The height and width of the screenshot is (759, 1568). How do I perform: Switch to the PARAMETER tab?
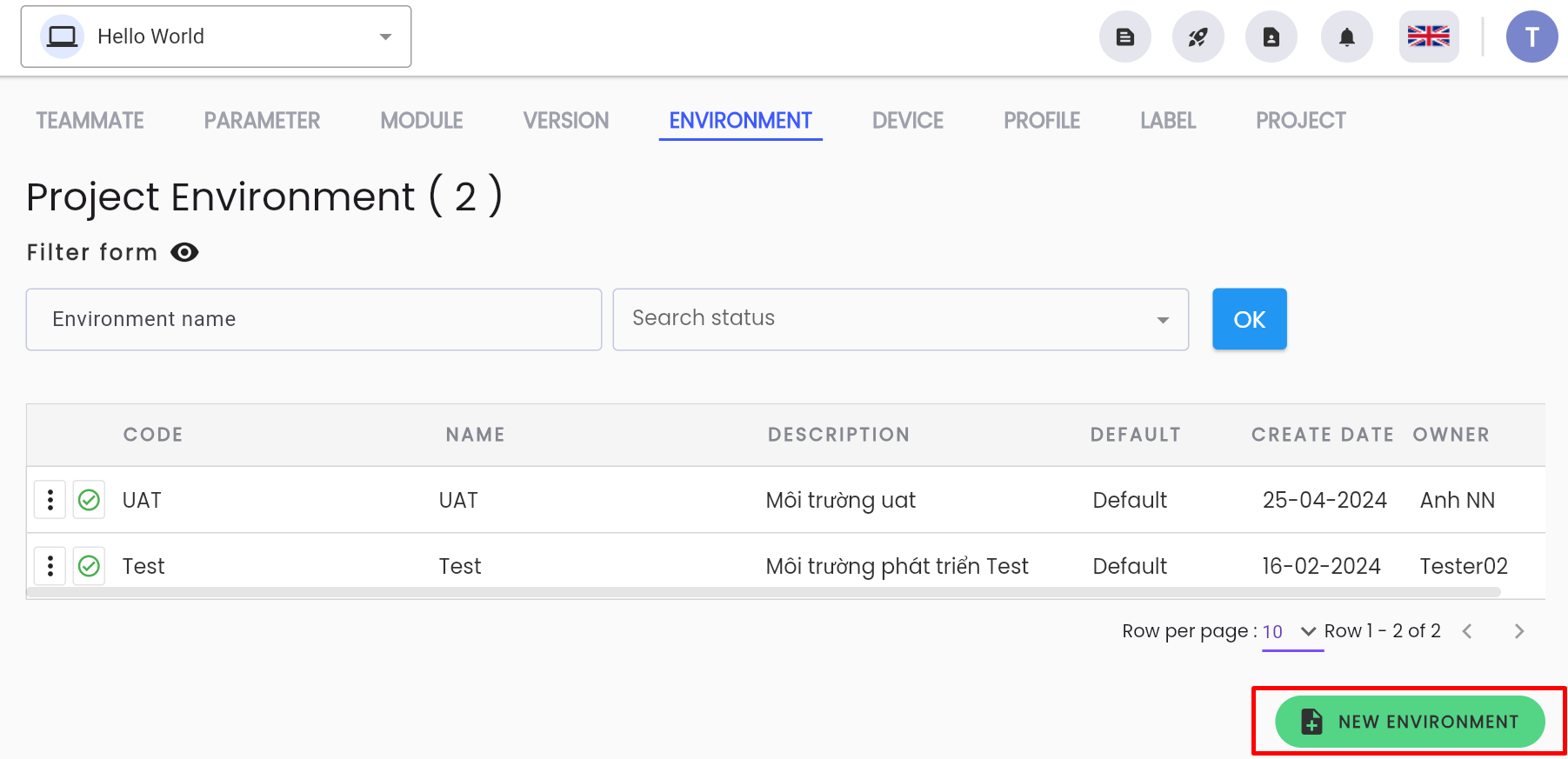(x=263, y=121)
